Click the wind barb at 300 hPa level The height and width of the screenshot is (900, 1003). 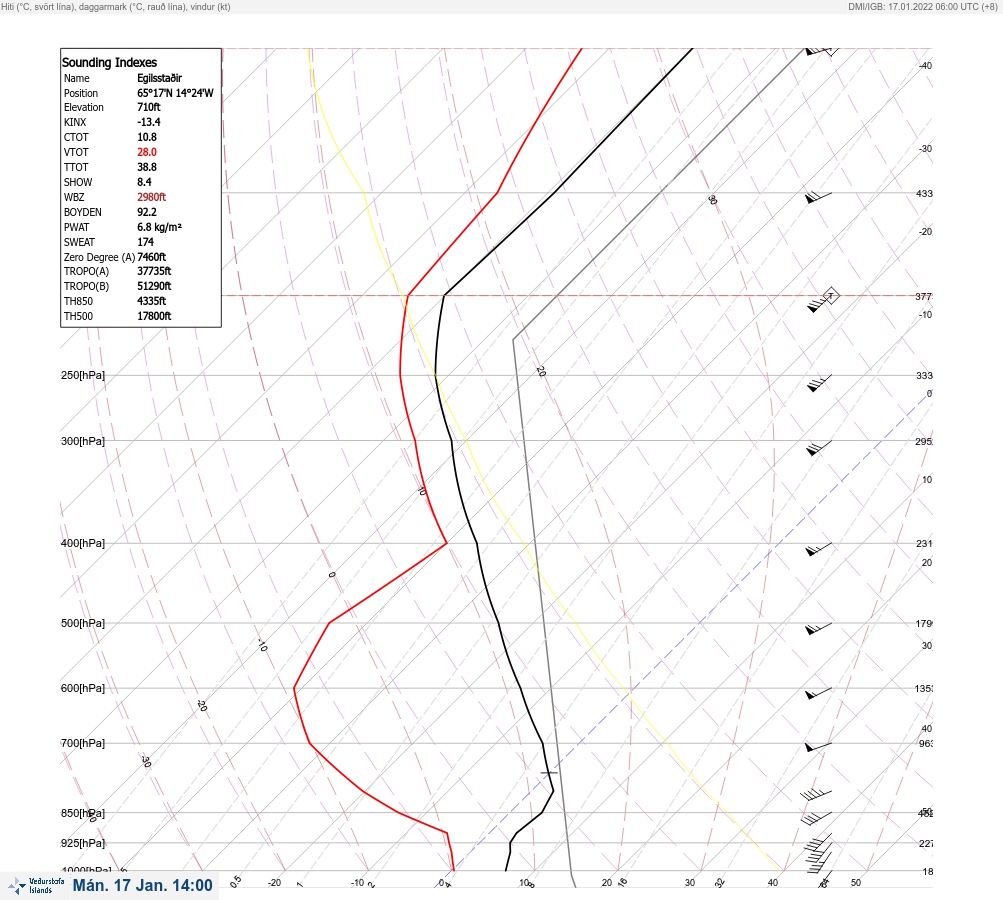tap(819, 448)
